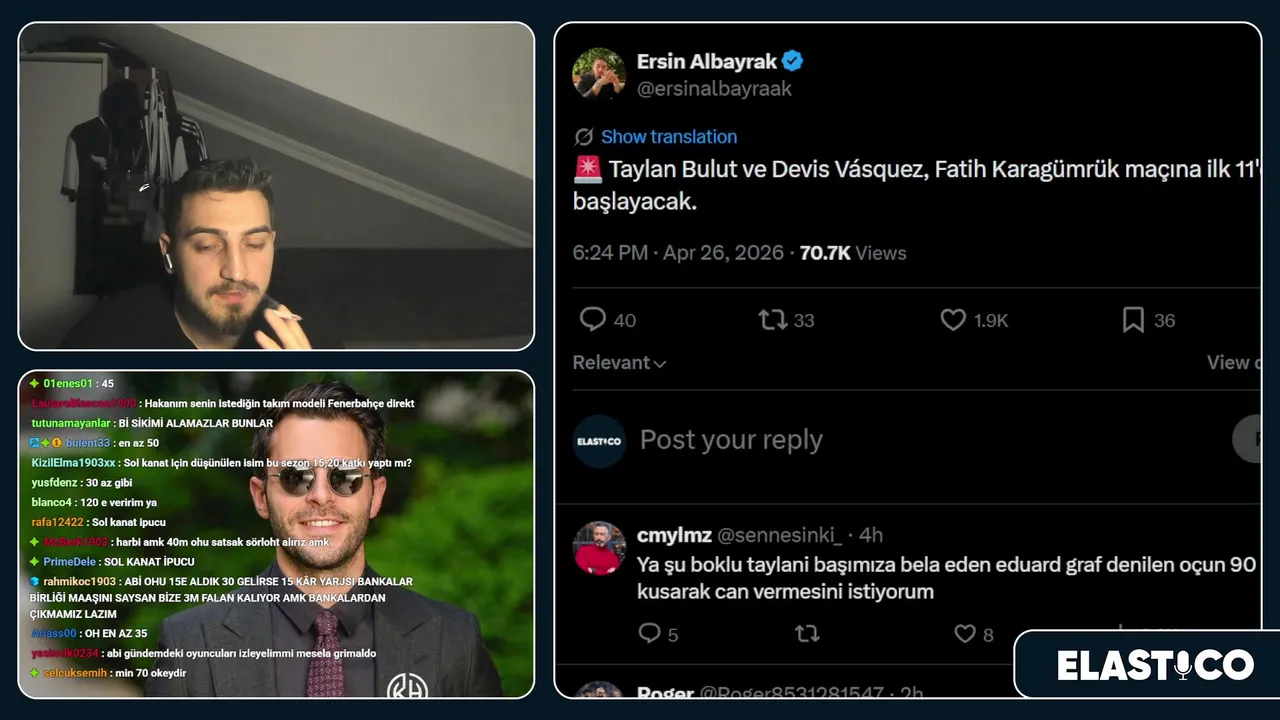Screen dimensions: 1280x720
Task: Click the Post your reply field
Action: [731, 440]
